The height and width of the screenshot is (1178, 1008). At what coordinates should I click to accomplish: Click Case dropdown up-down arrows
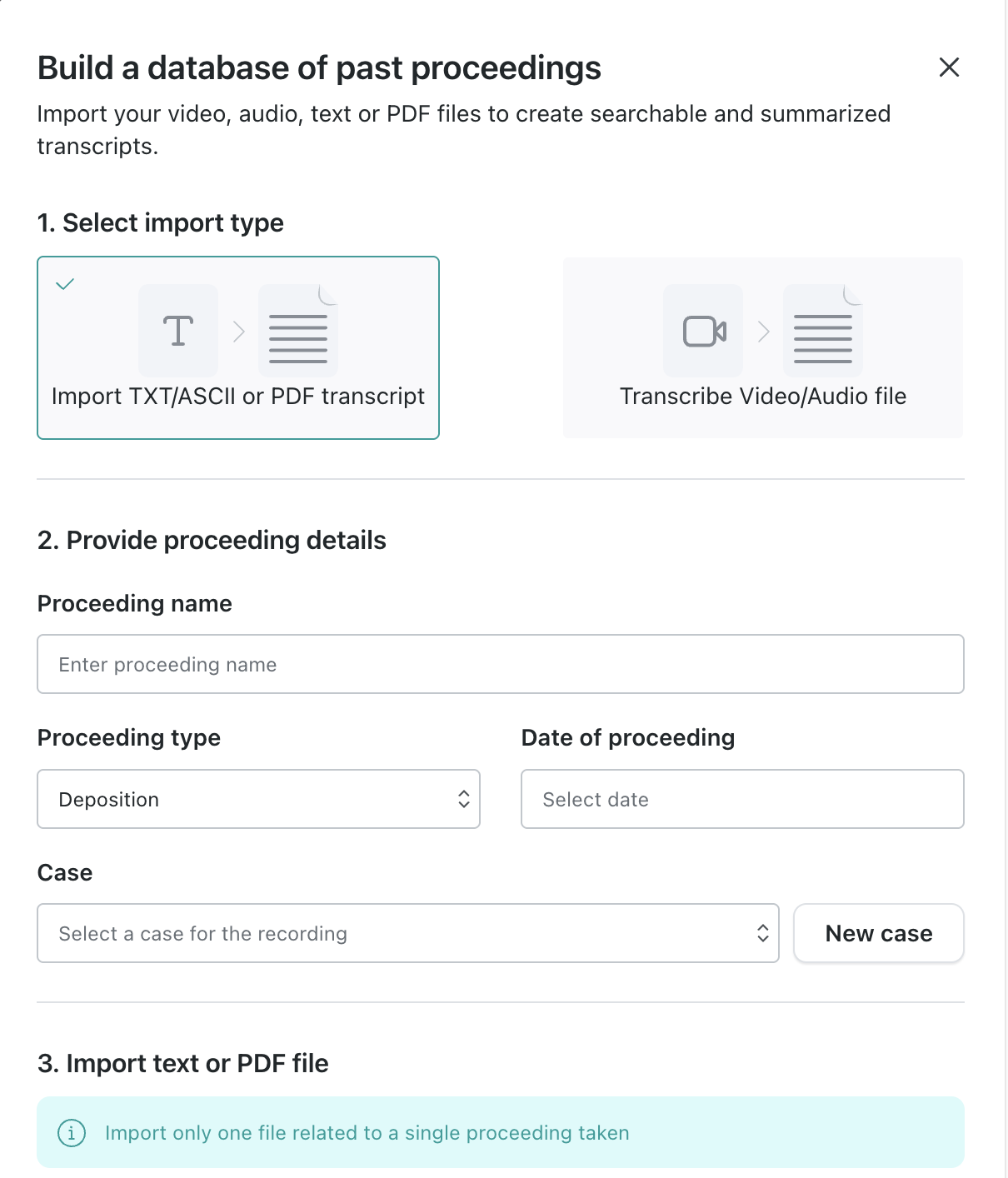tap(762, 933)
